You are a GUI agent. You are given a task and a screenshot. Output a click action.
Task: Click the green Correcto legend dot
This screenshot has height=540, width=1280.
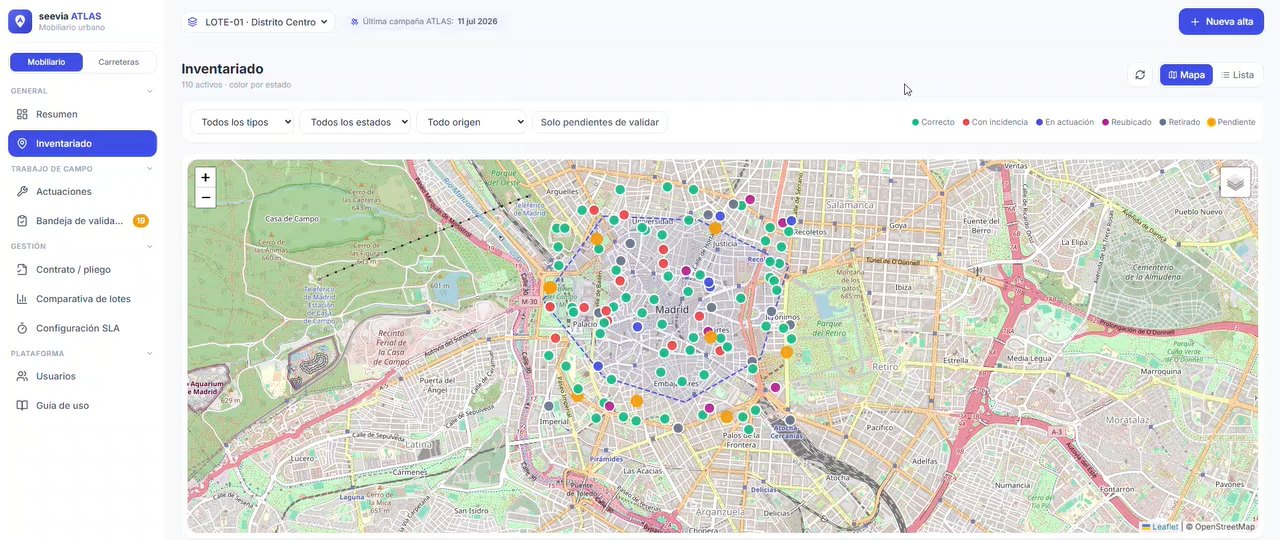915,122
